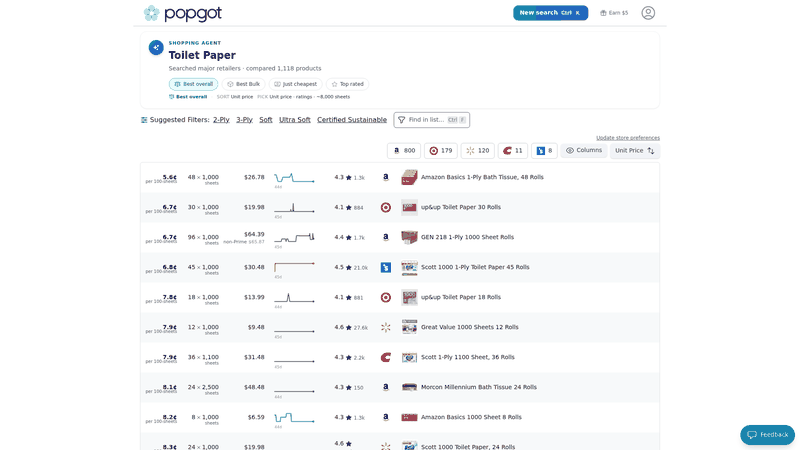
Task: Open Great Value 12 Rolls product thumbnail
Action: tap(409, 328)
